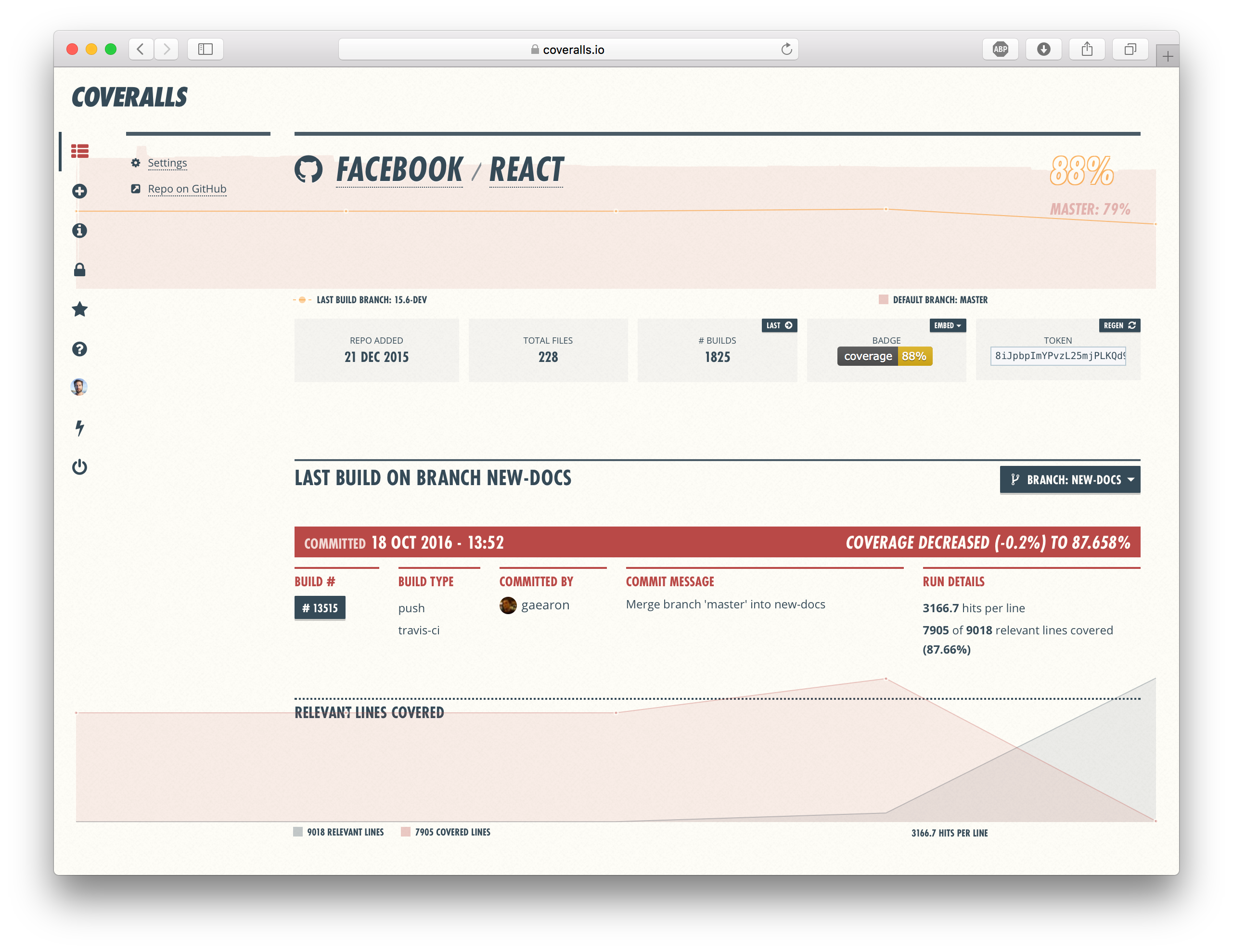Open the BRANCH: NEW-DOCS dropdown
Image resolution: width=1233 pixels, height=952 pixels.
pos(1069,480)
